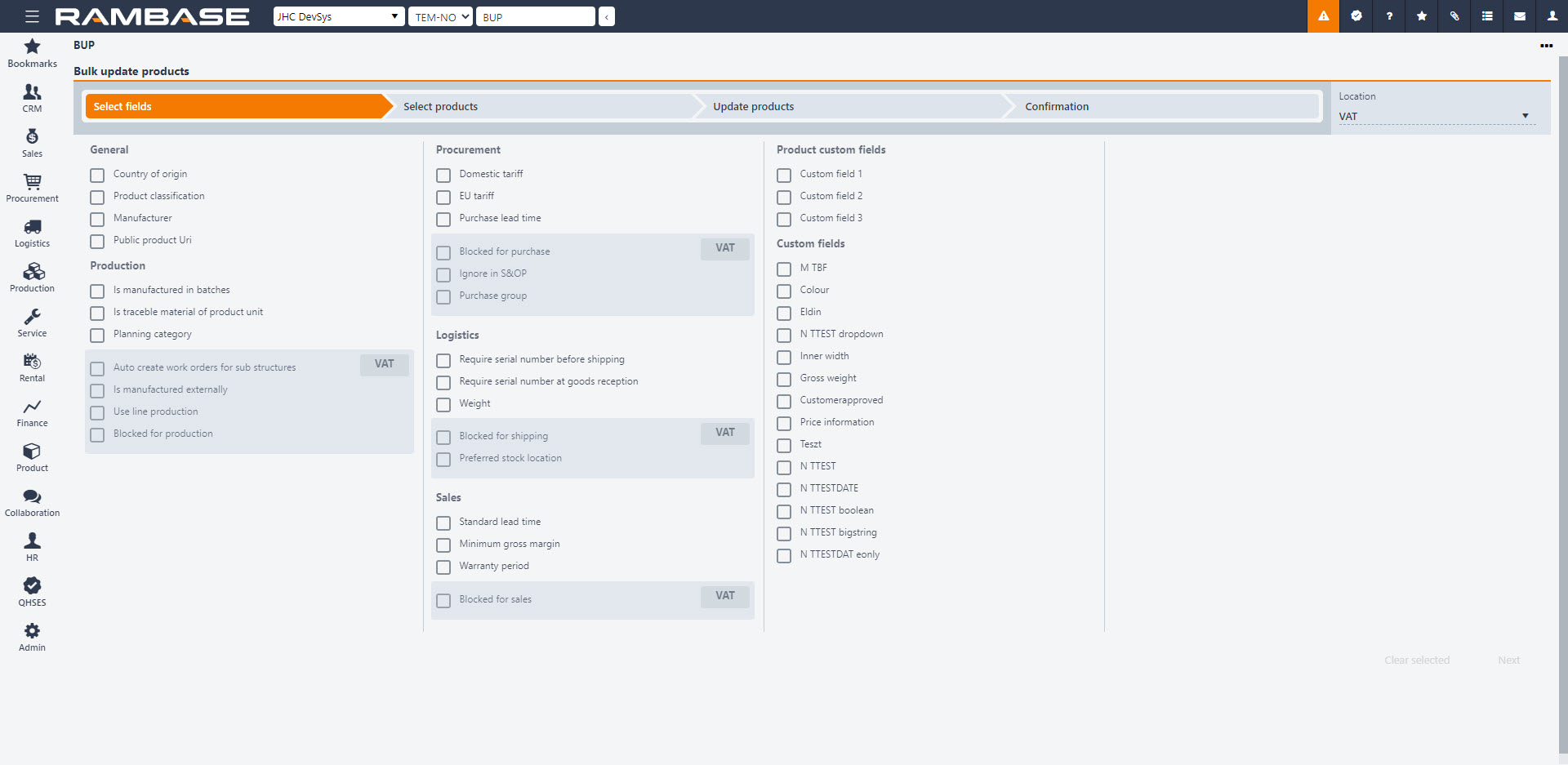The height and width of the screenshot is (765, 1568).
Task: Expand the JHC DevSys company dropdown
Action: (x=338, y=16)
